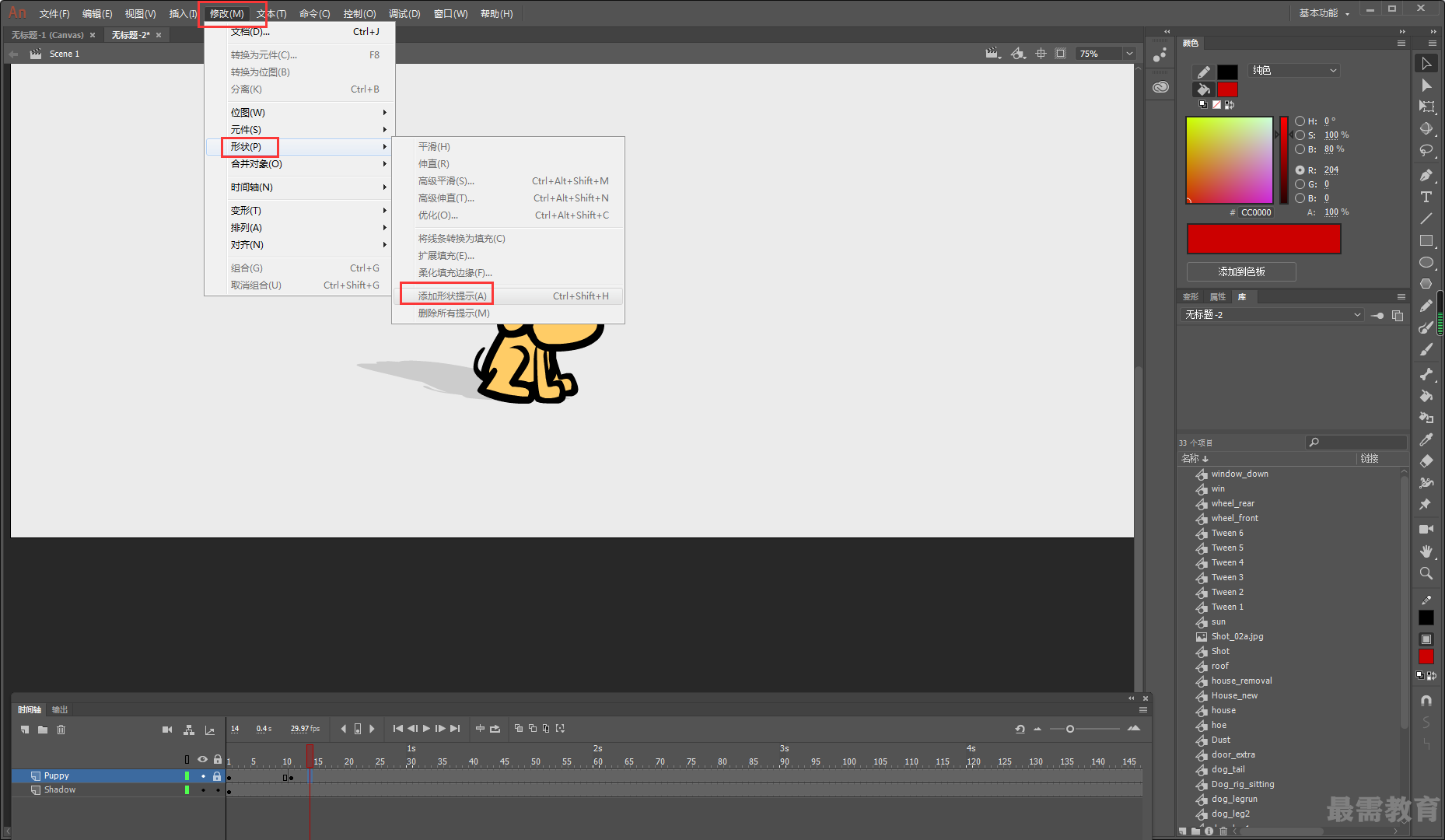
Task: Select the Free Transform tool
Action: 1426,107
